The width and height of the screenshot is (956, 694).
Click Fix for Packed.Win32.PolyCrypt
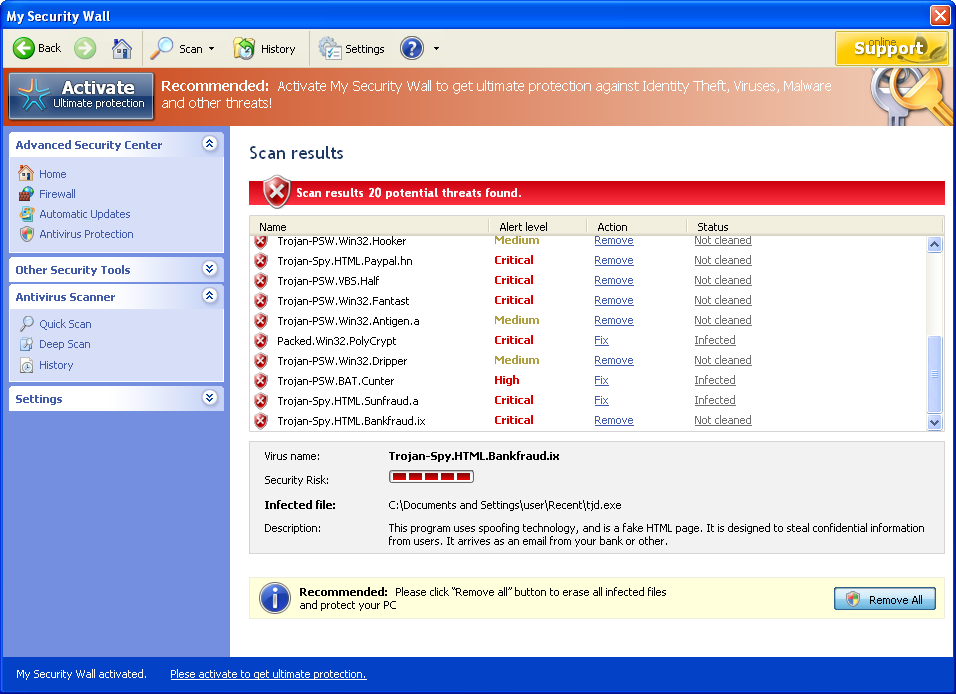point(601,340)
